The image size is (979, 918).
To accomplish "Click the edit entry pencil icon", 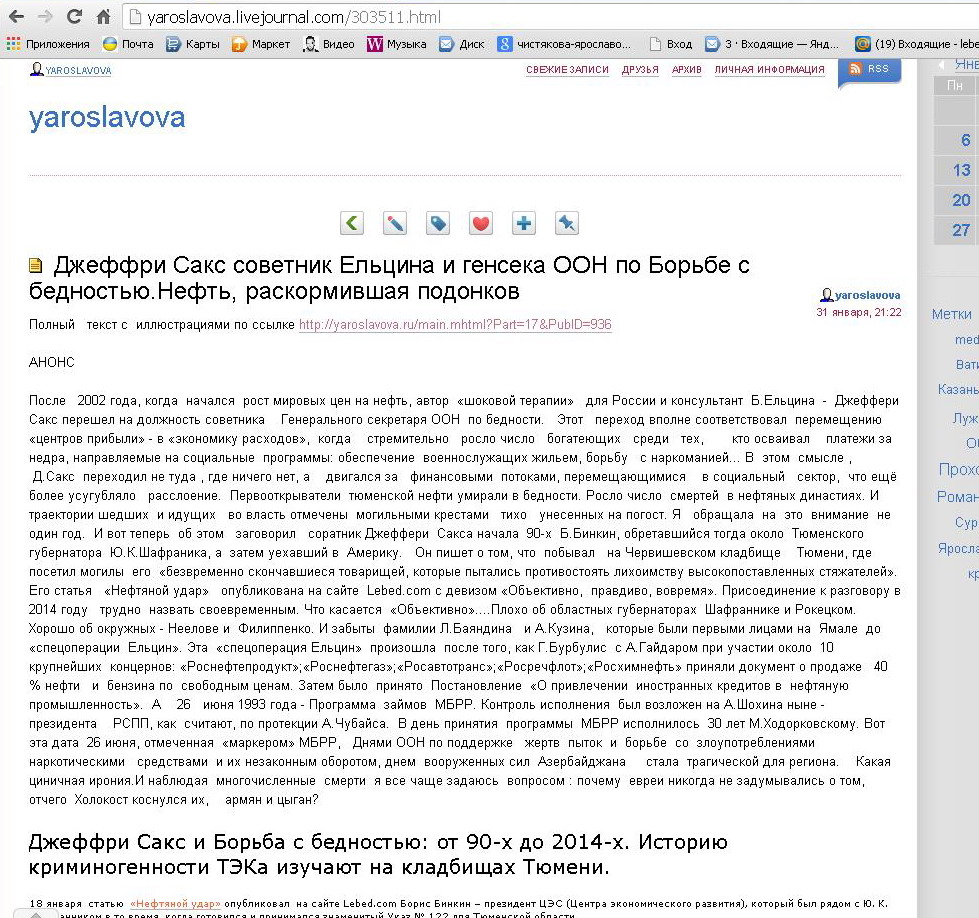I will [x=395, y=223].
